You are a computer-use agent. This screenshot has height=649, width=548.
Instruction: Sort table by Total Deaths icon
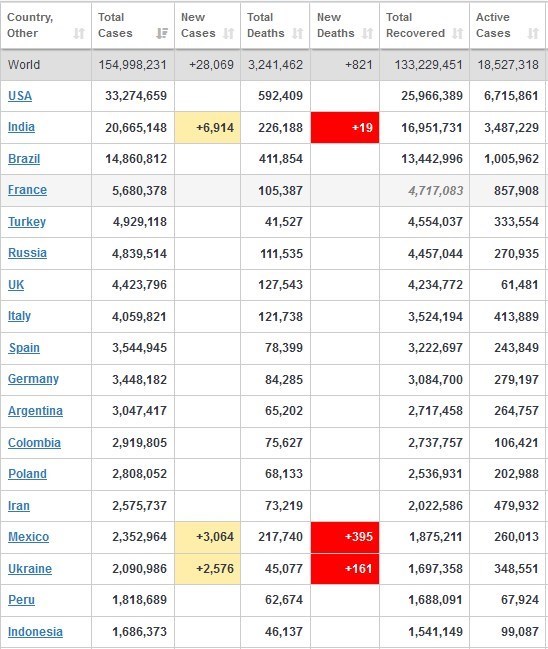298,33
